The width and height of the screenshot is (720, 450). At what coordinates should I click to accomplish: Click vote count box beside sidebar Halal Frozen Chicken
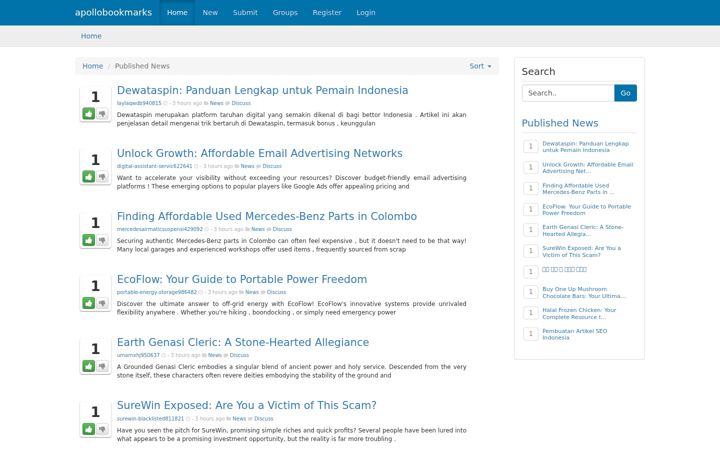click(x=530, y=313)
